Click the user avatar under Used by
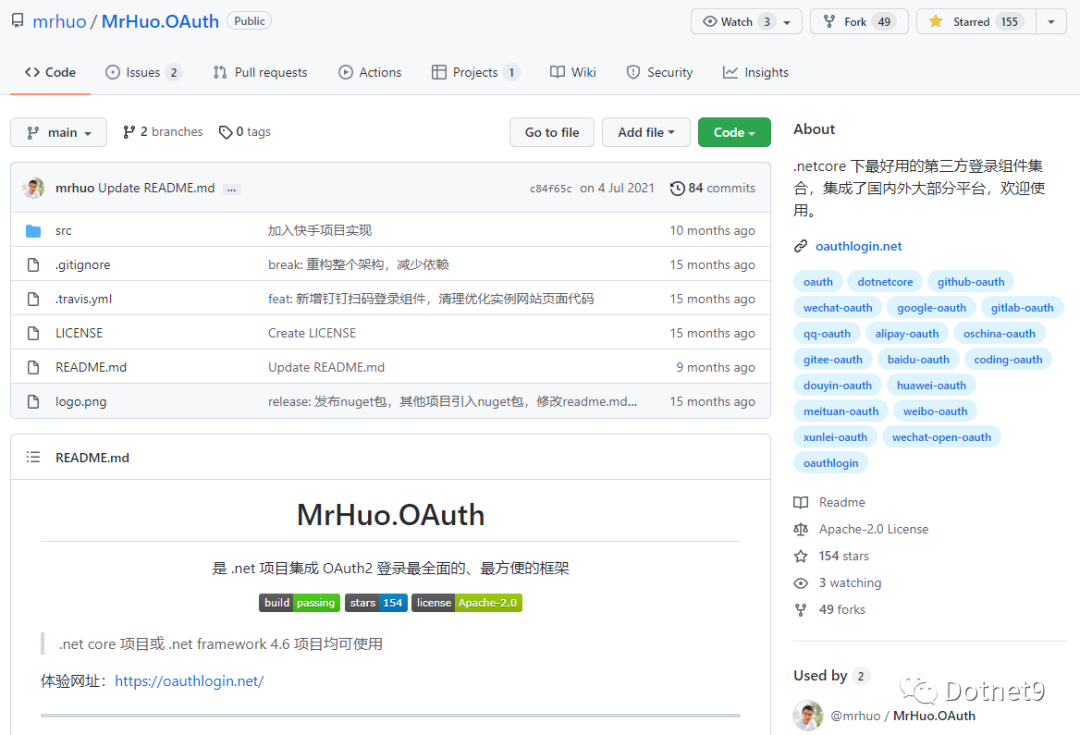Image resolution: width=1080 pixels, height=735 pixels. click(x=808, y=716)
